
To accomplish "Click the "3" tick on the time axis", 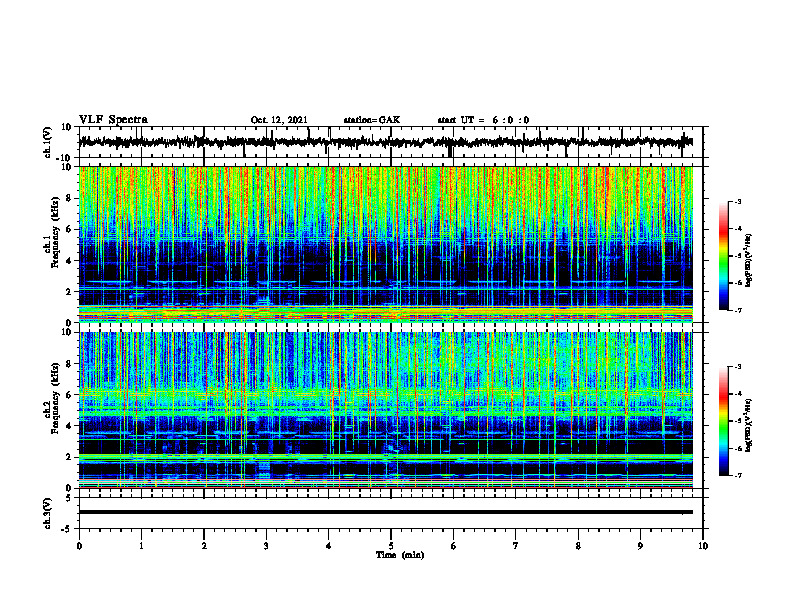I will 266,546.
